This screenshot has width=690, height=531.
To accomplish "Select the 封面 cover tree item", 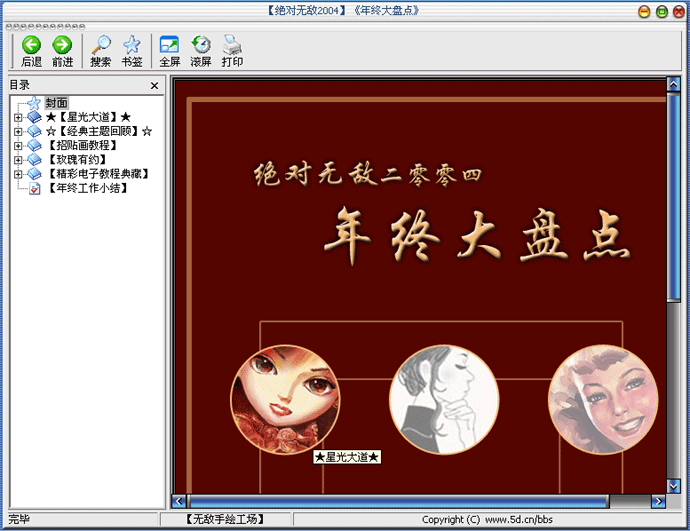I will click(x=56, y=103).
